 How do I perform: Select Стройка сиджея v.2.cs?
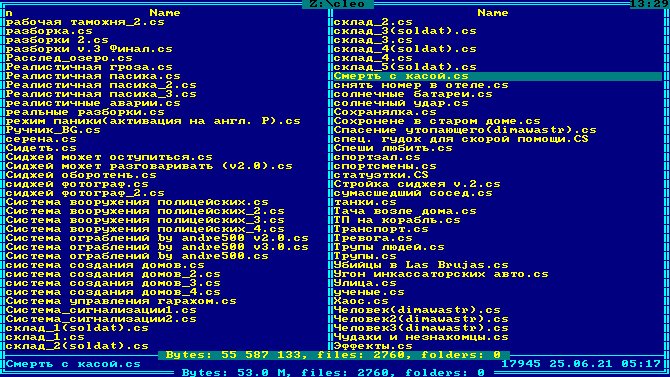pos(417,184)
